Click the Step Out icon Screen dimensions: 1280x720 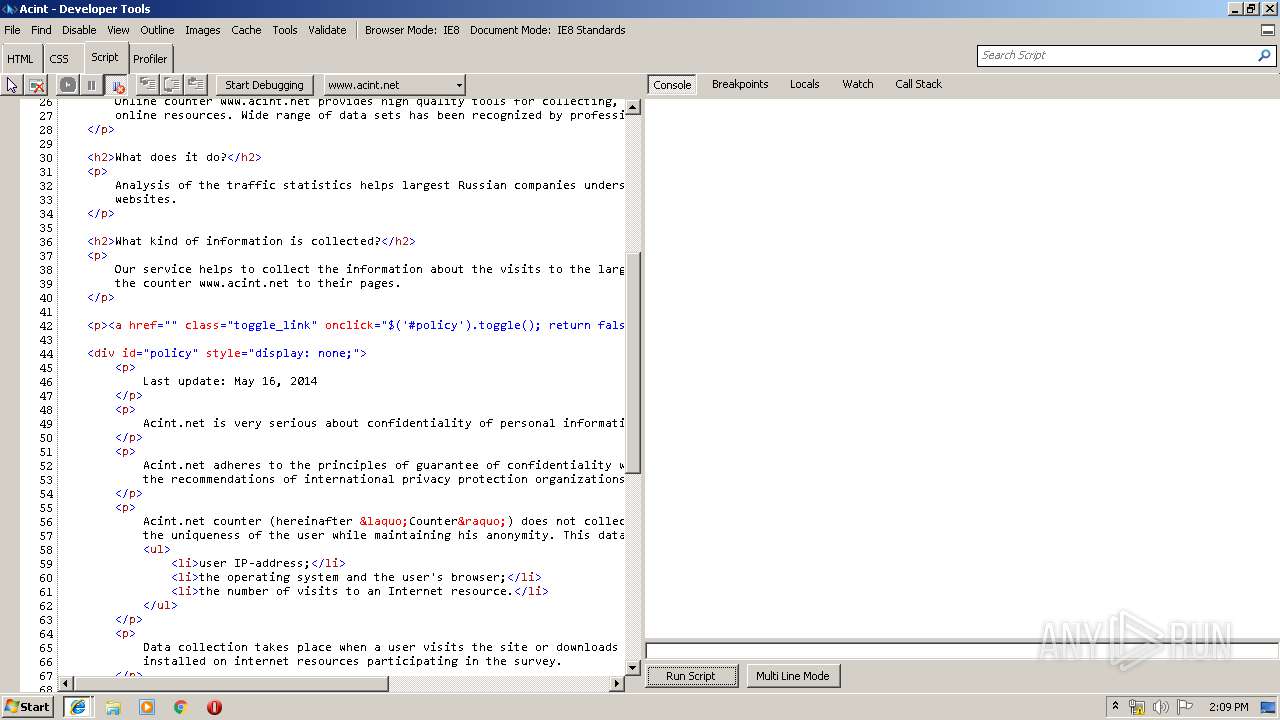point(195,85)
